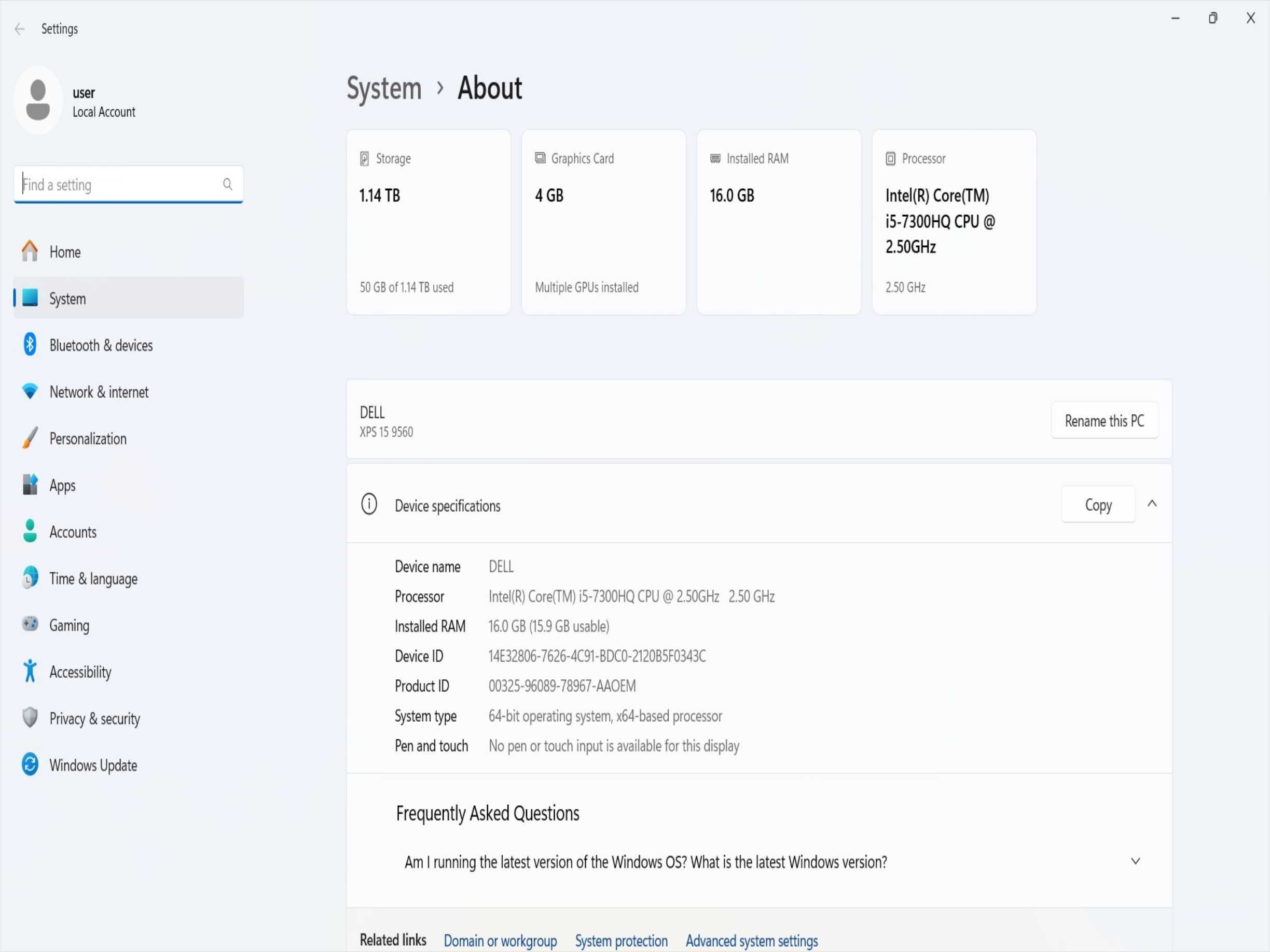
Task: Go to Network & internet
Action: pos(129,391)
